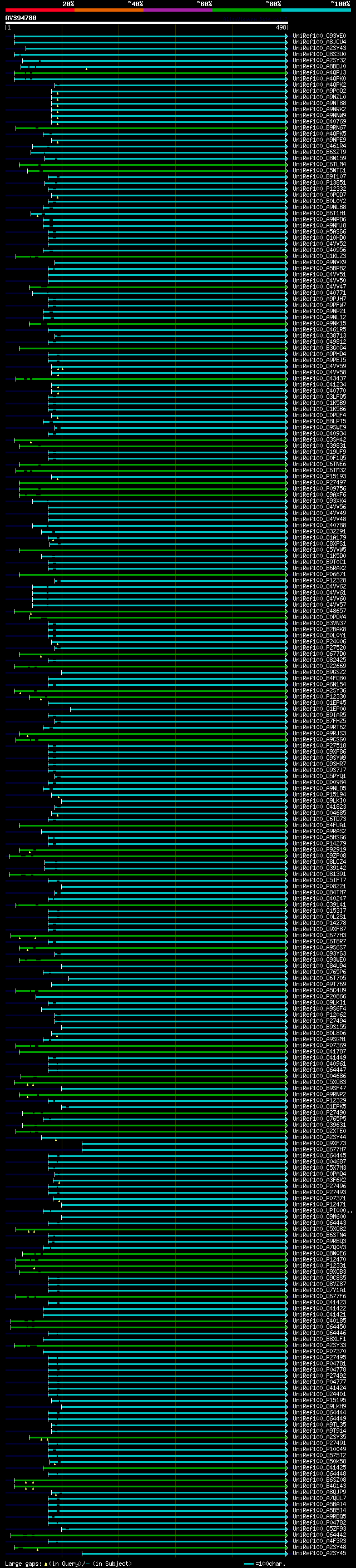Open hit UniRef100_A2SY43
This screenshot has height=1568, width=356.
(319, 48)
